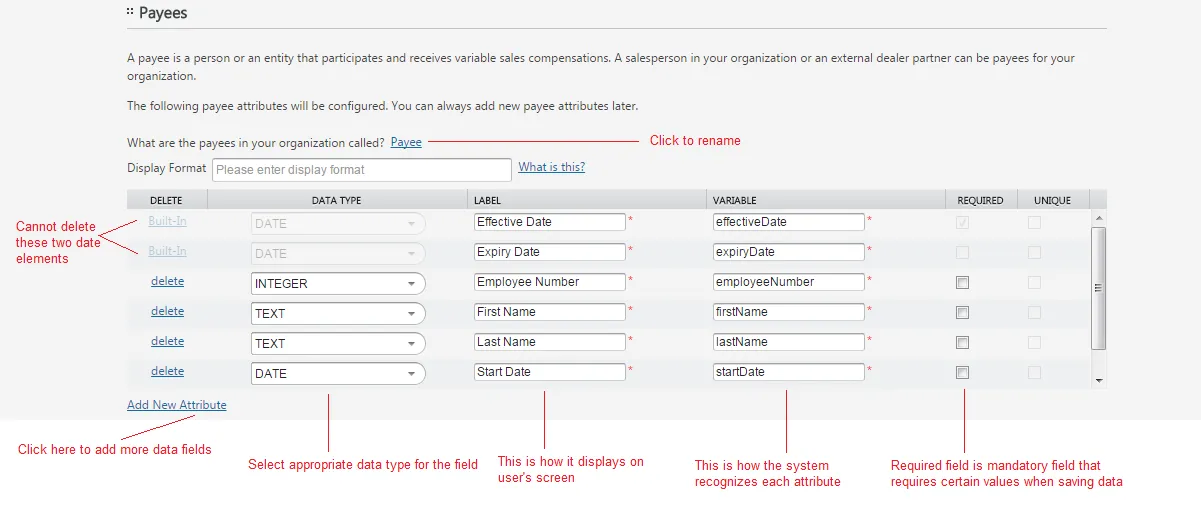Delete the Last Name attribute row
1201x510 pixels.
point(167,342)
